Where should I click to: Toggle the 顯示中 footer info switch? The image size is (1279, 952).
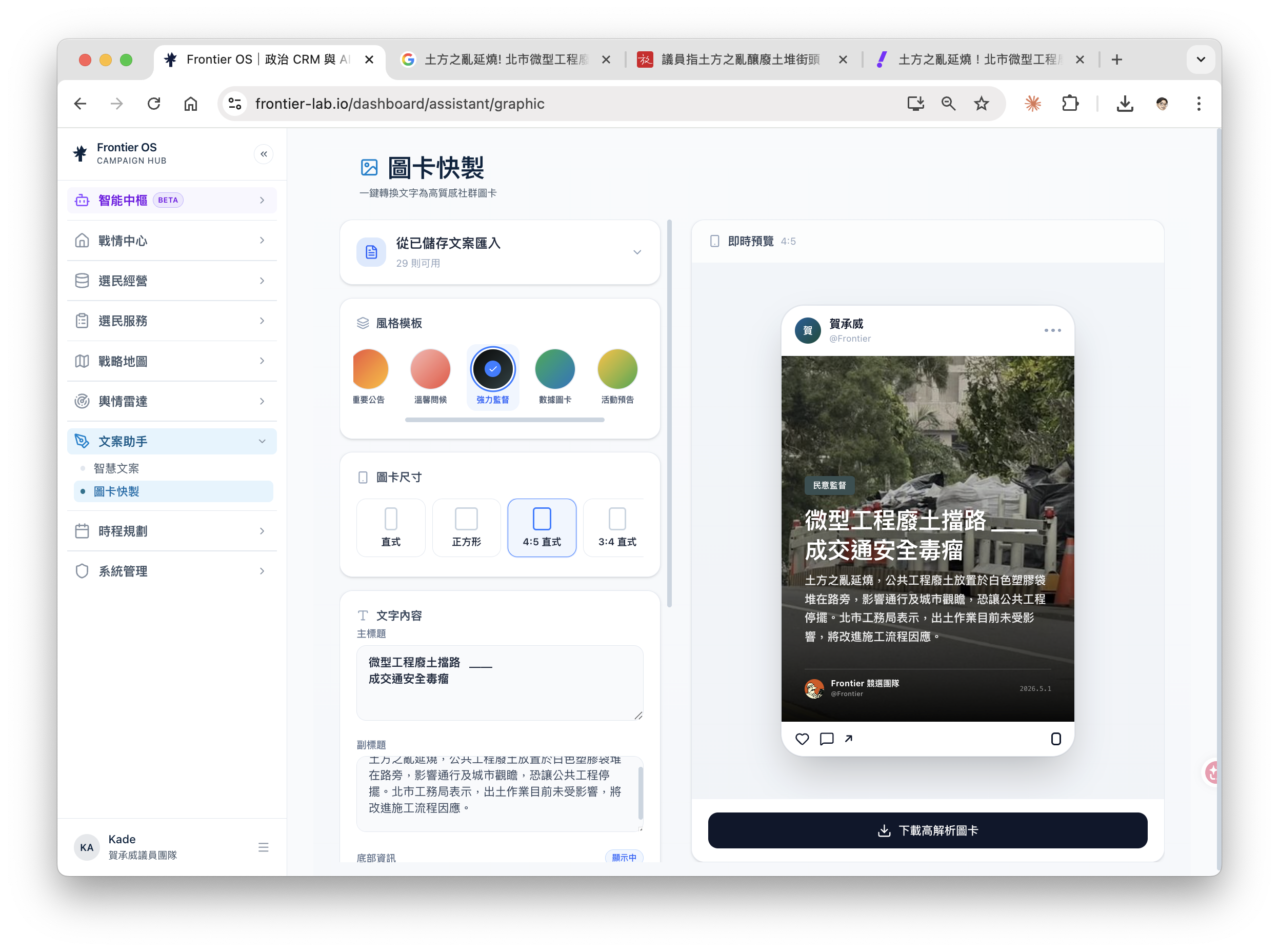coord(624,857)
